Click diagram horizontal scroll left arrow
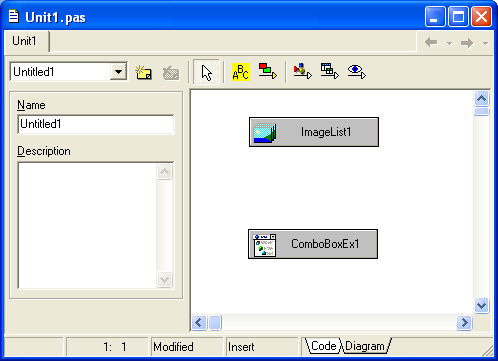The width and height of the screenshot is (498, 361). pos(199,323)
